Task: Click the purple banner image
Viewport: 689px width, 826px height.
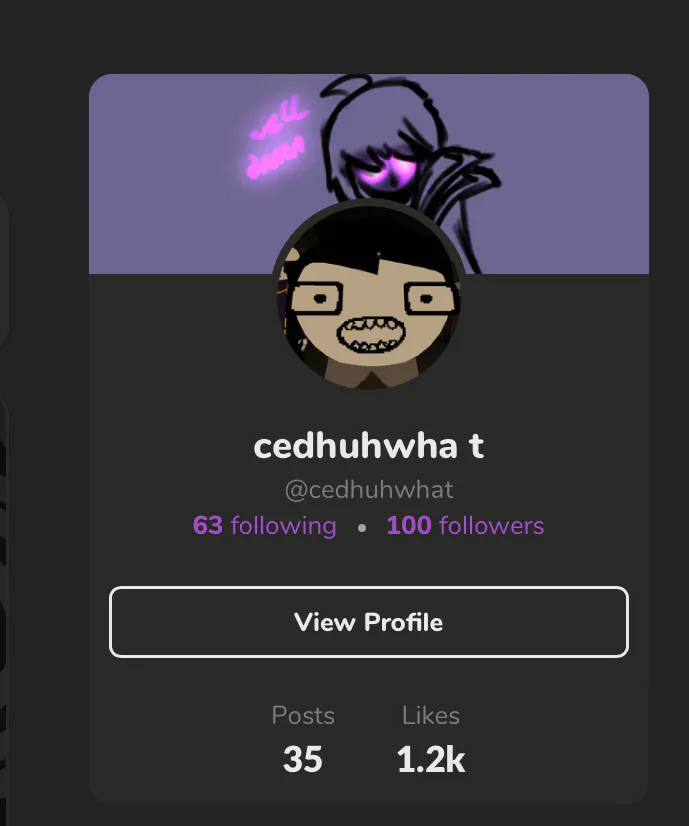Action: click(x=369, y=174)
